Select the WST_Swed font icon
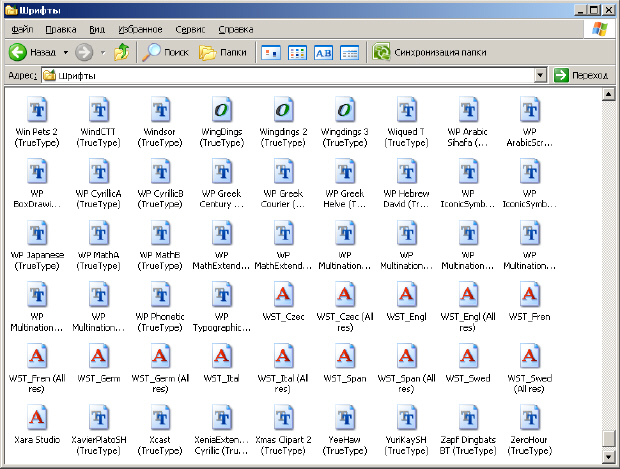The height and width of the screenshot is (469, 620). click(468, 356)
